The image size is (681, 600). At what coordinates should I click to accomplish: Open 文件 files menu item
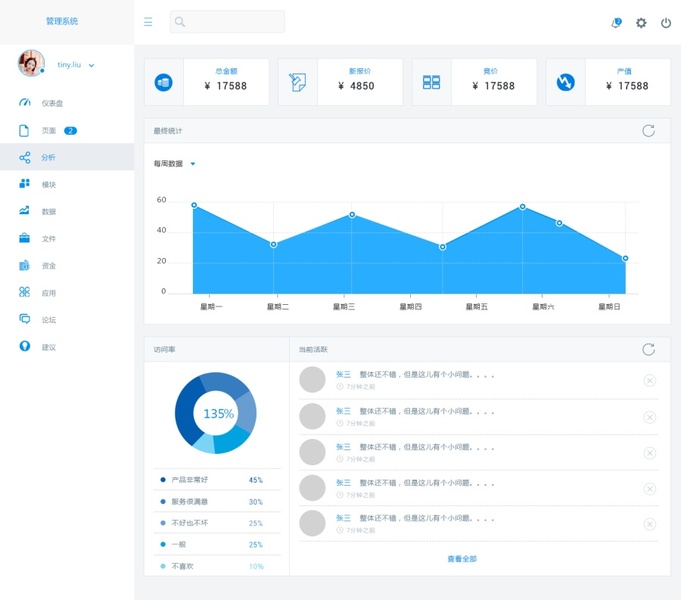(x=67, y=238)
